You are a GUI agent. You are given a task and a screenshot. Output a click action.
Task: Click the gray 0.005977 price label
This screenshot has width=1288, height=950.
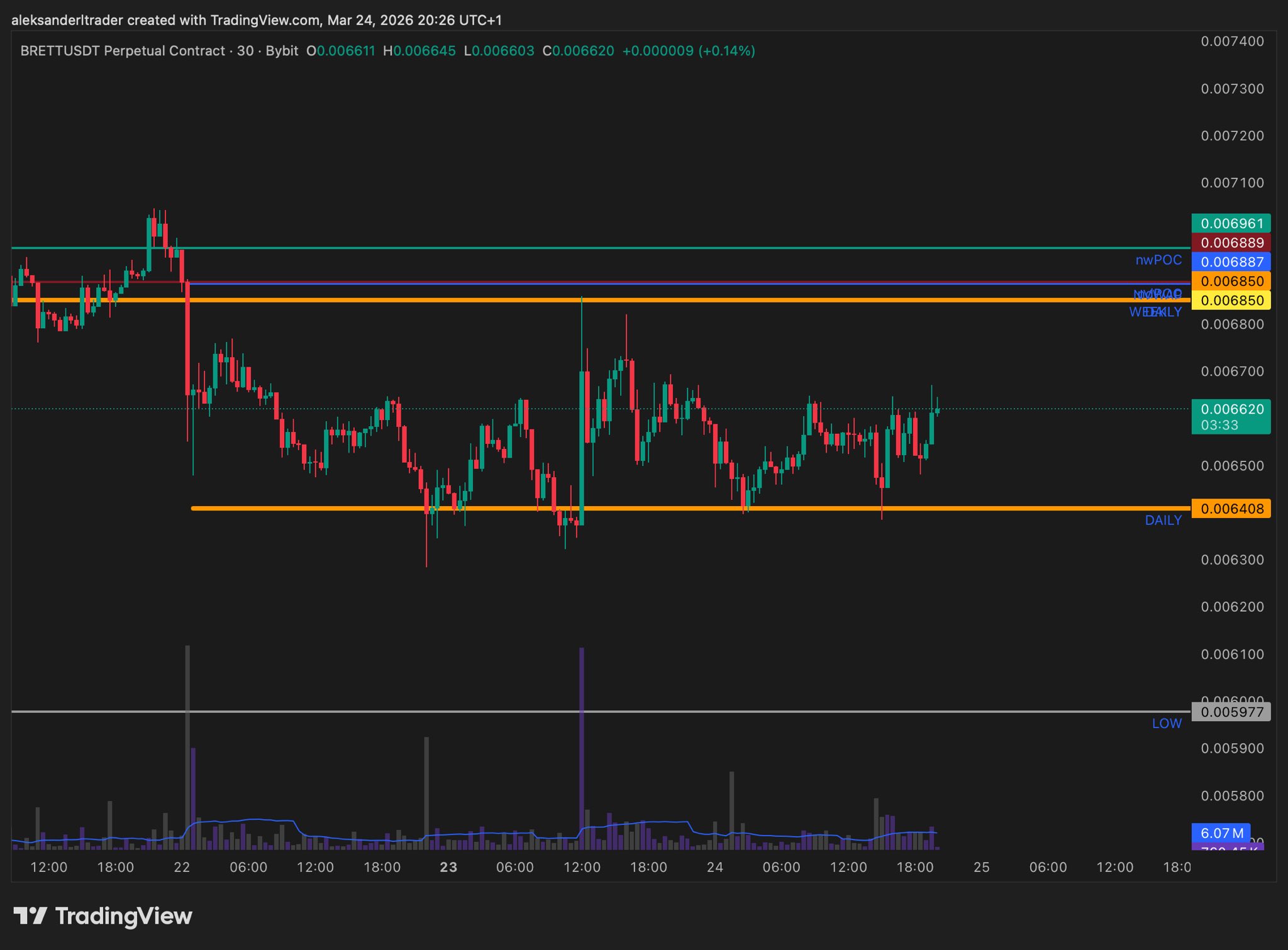point(1231,712)
